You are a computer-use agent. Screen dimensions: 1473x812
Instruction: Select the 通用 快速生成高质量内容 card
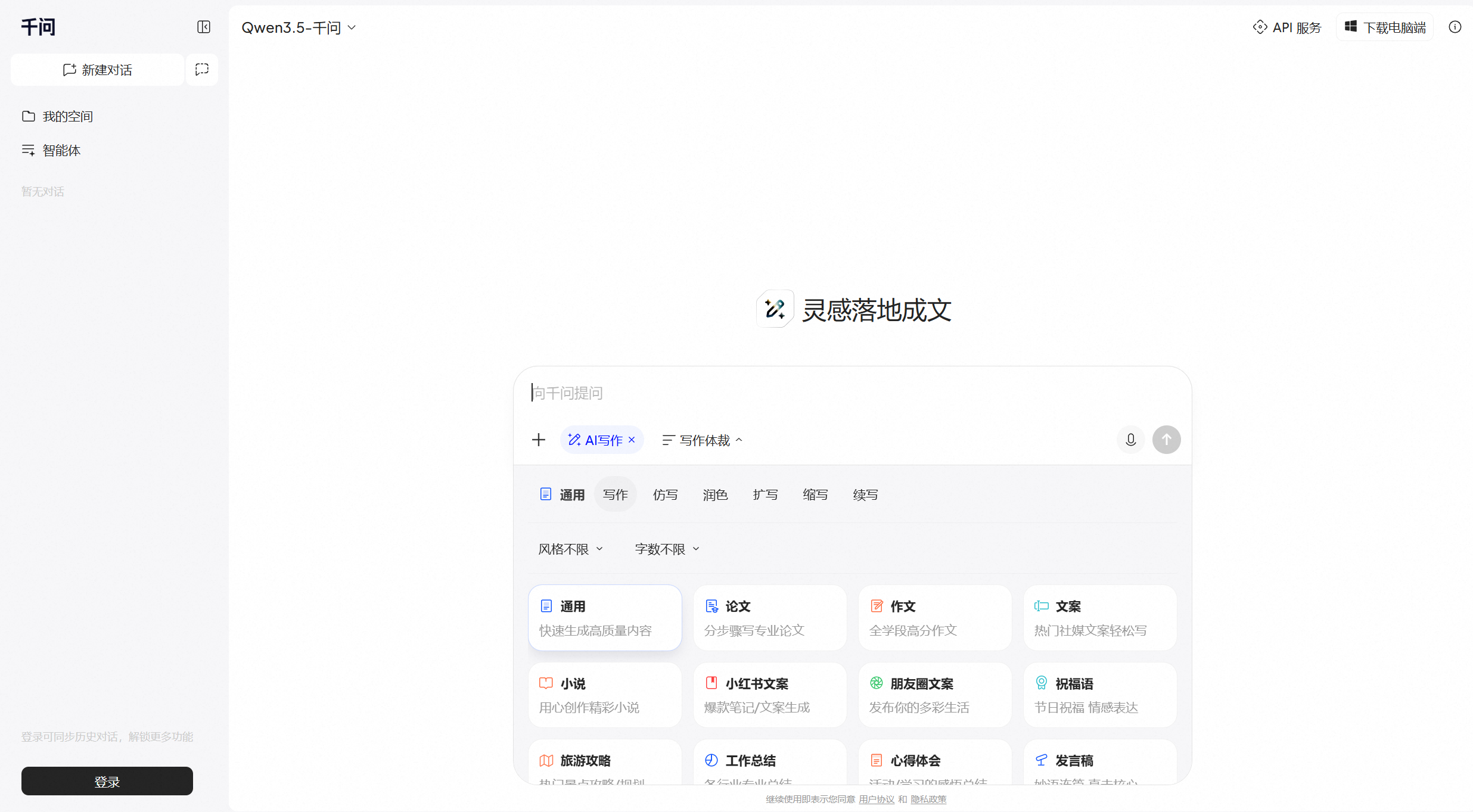[x=605, y=618]
